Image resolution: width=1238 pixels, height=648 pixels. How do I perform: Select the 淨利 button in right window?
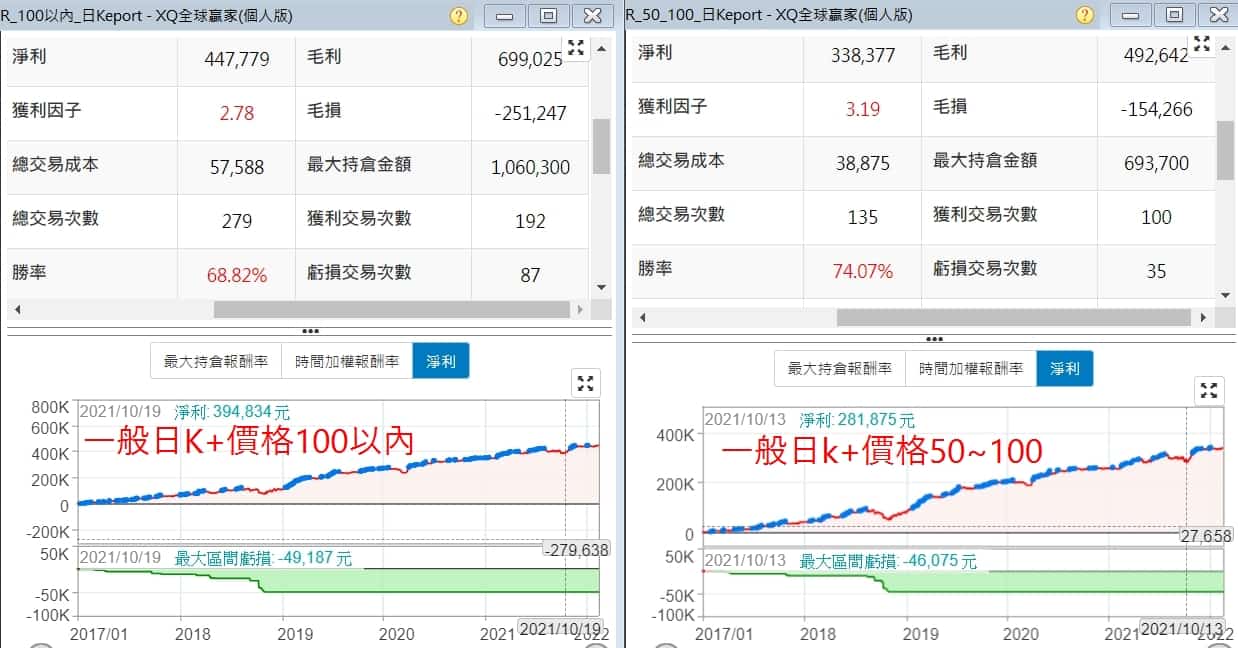coord(1064,369)
